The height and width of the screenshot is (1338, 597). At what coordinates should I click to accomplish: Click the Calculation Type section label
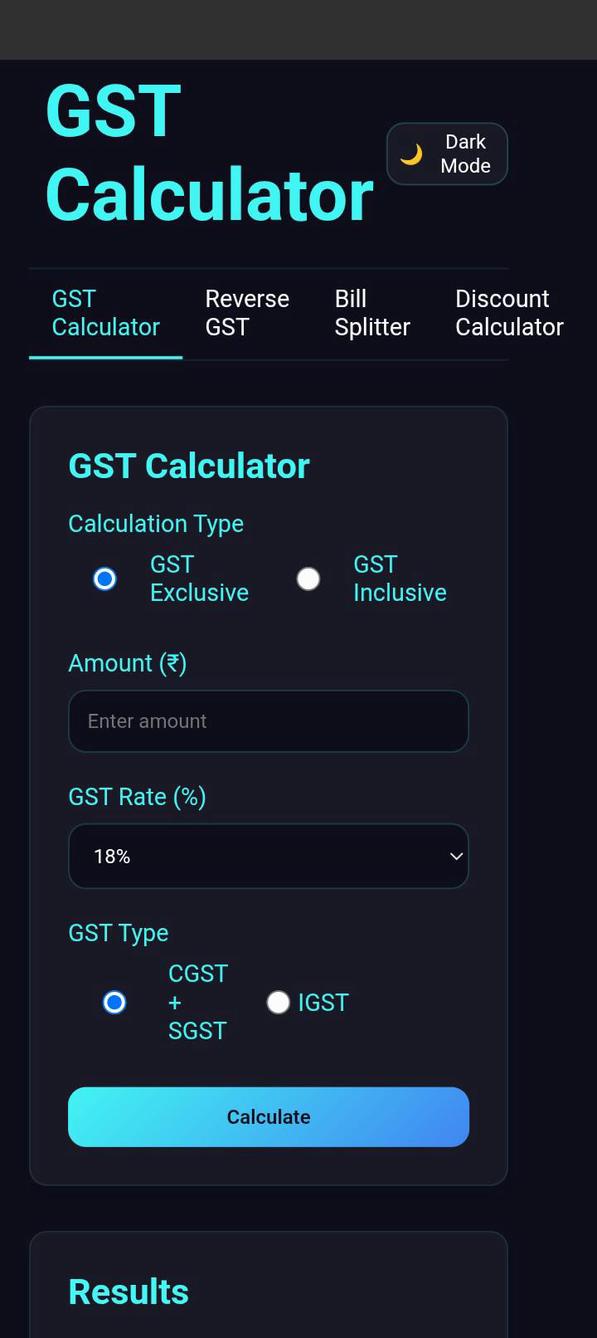155,523
